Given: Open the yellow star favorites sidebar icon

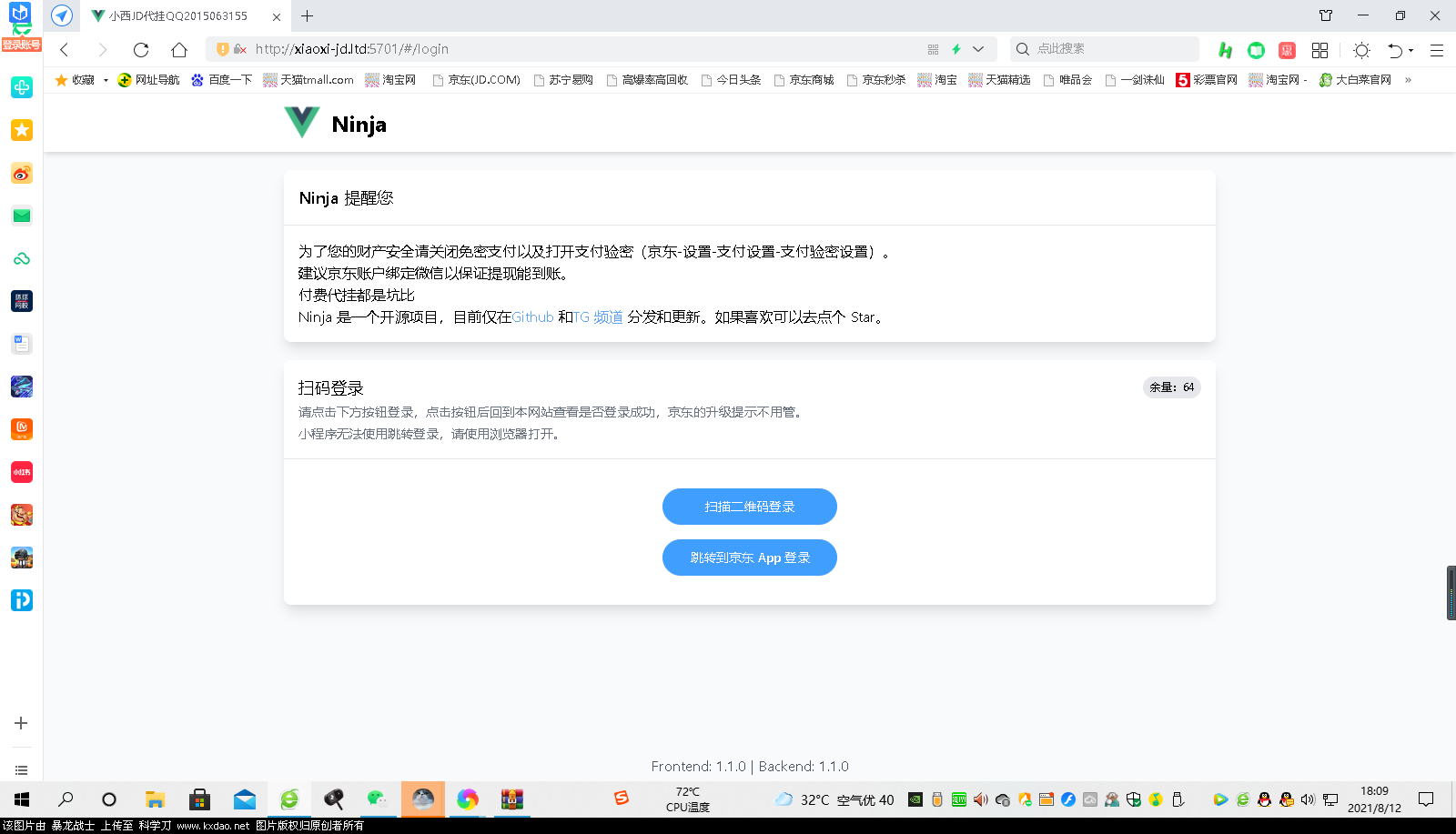Looking at the screenshot, I should click(x=22, y=130).
